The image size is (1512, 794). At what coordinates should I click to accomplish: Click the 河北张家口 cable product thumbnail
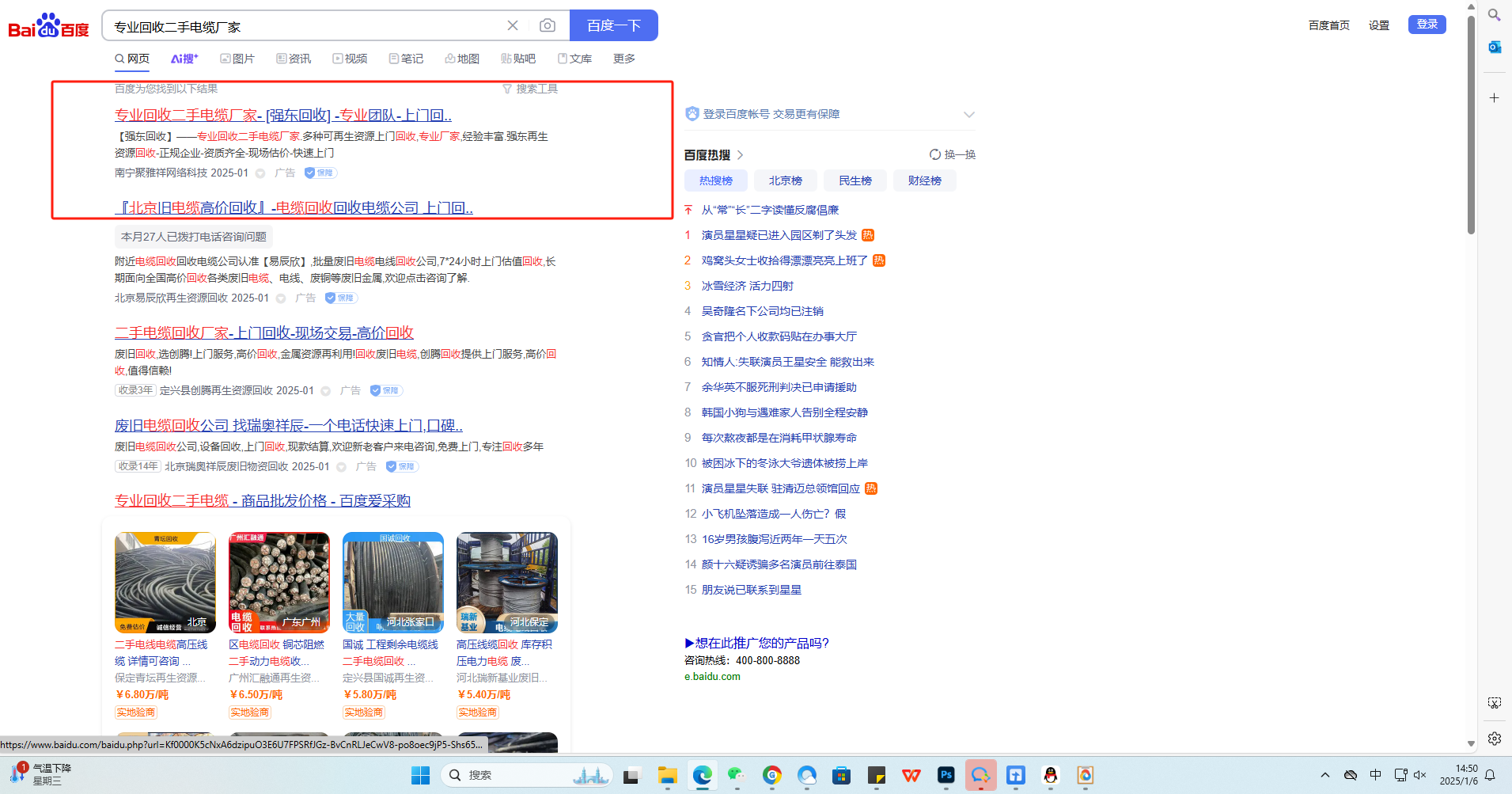[393, 582]
